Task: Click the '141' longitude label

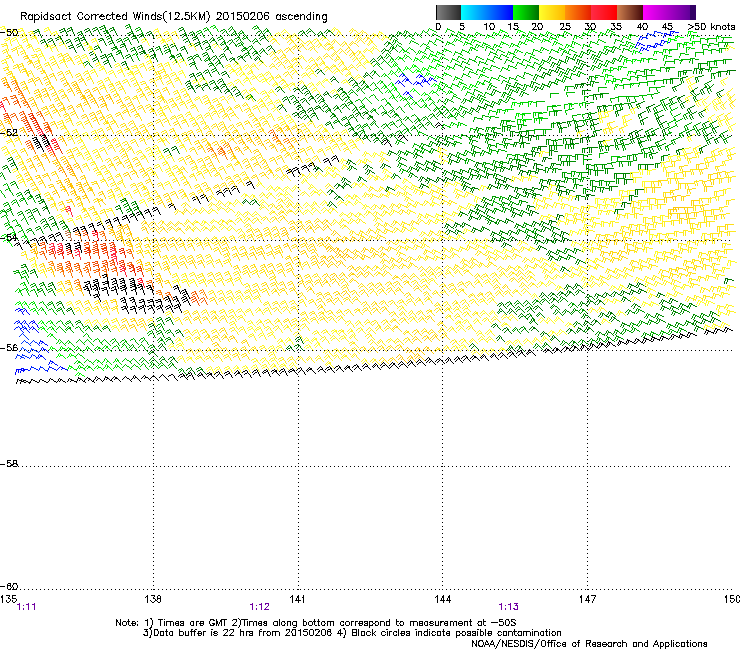Action: [x=297, y=599]
